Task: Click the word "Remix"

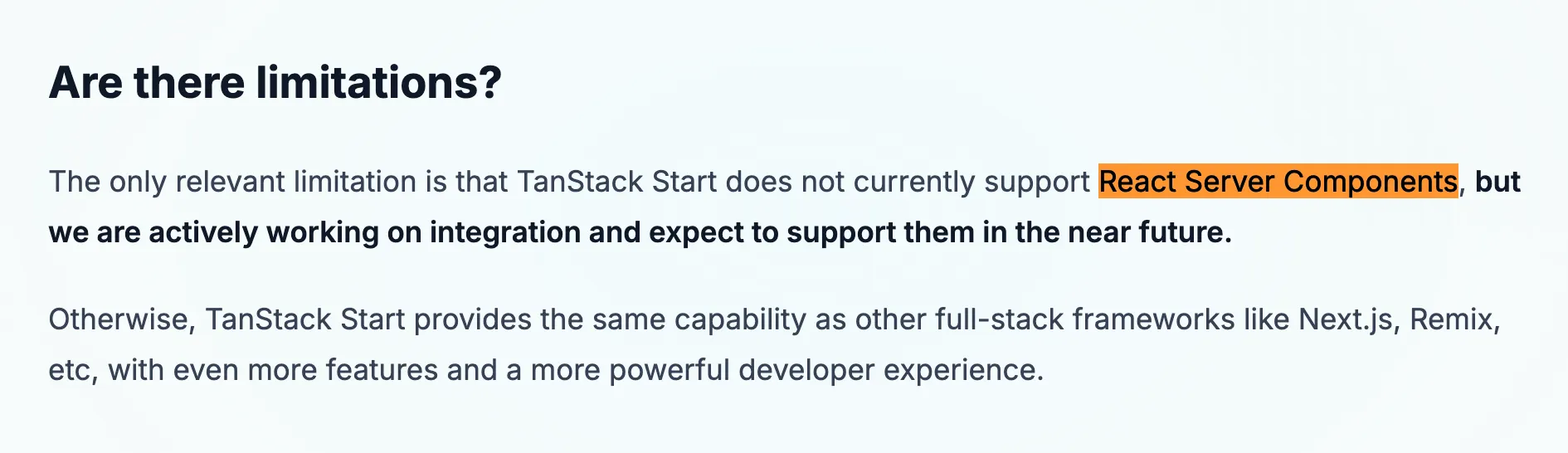Action: [x=1454, y=319]
